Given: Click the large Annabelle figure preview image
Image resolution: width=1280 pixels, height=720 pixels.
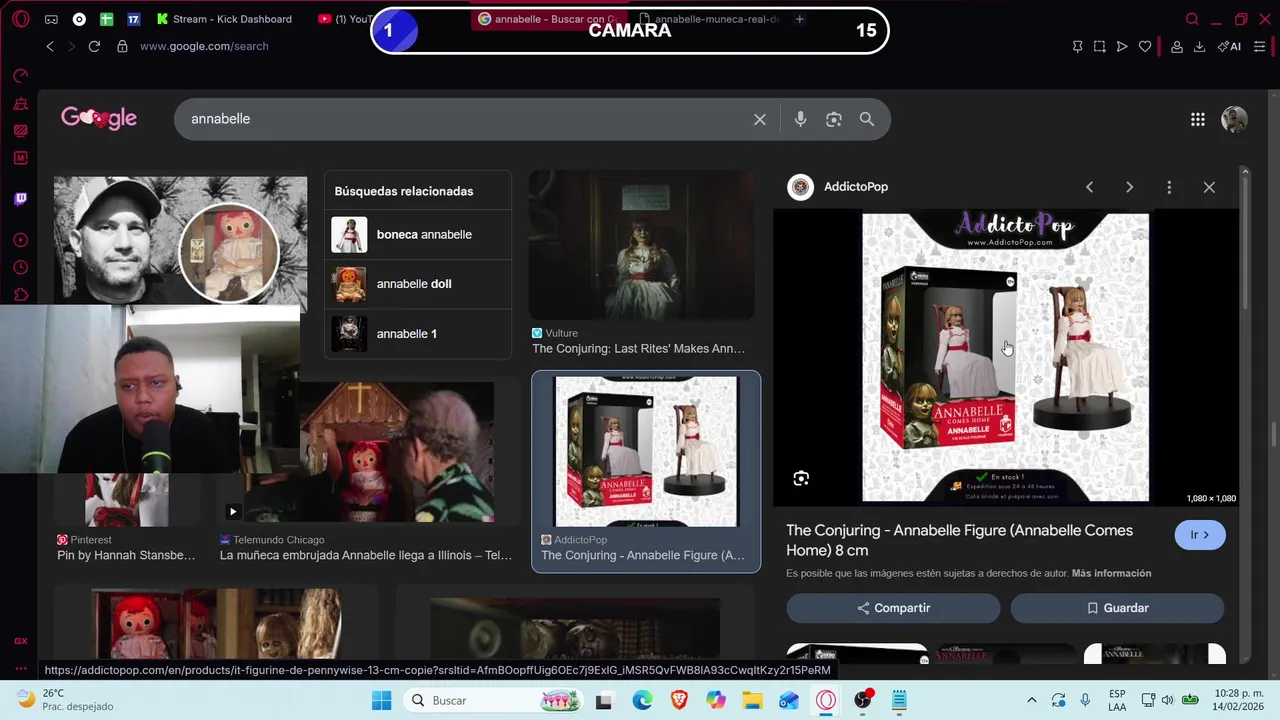Looking at the screenshot, I should [1005, 357].
